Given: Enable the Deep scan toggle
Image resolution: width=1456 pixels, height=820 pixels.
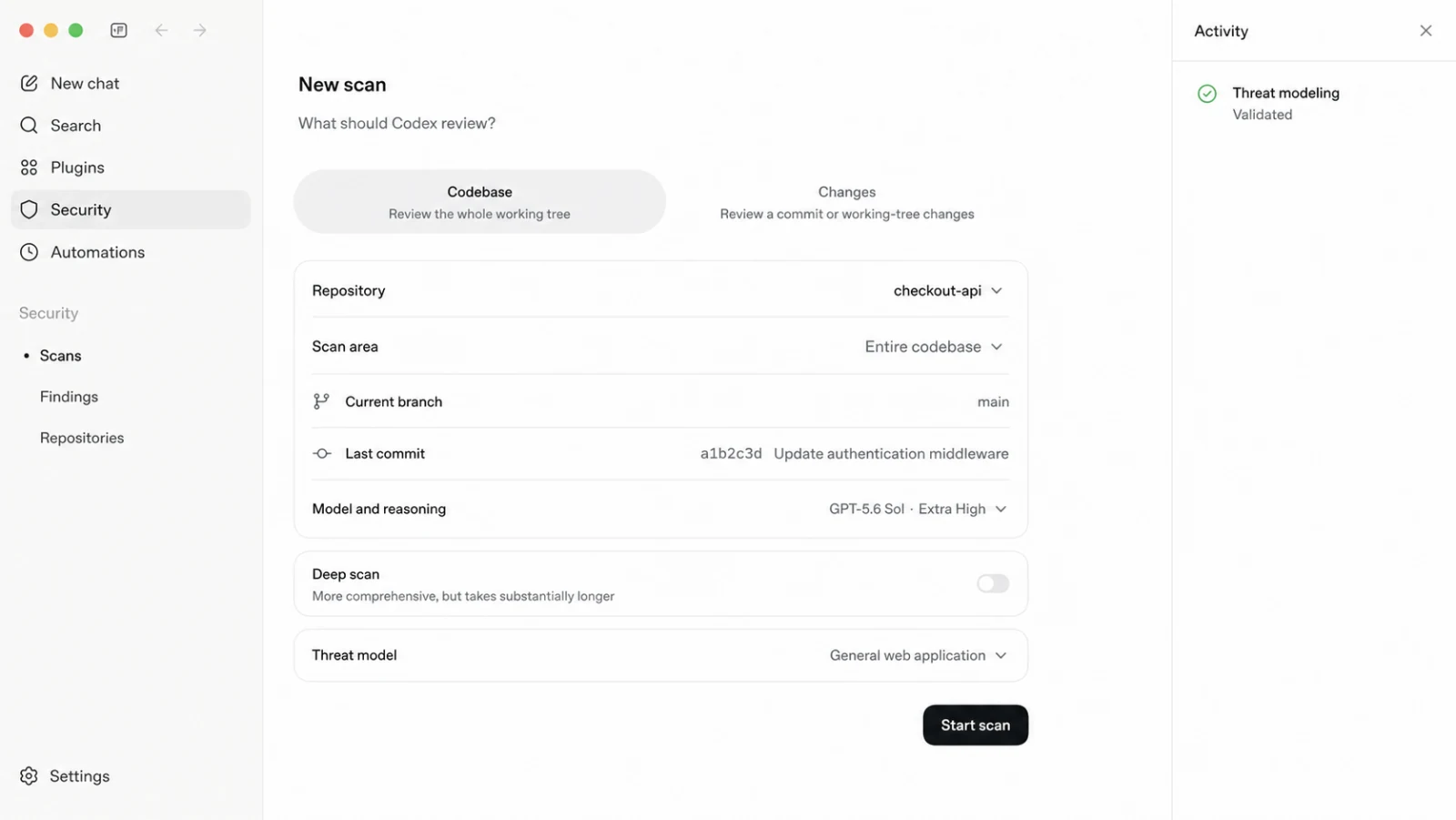Looking at the screenshot, I should [993, 583].
